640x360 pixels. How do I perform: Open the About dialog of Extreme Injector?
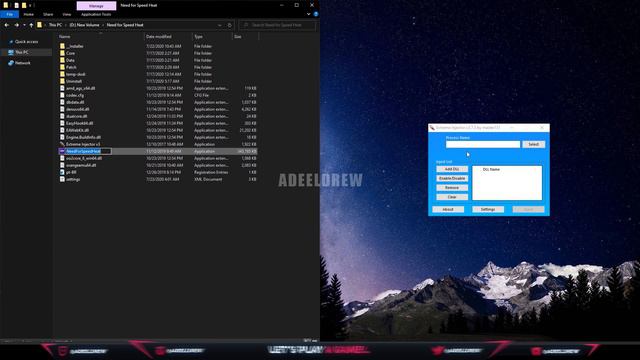[x=448, y=209]
